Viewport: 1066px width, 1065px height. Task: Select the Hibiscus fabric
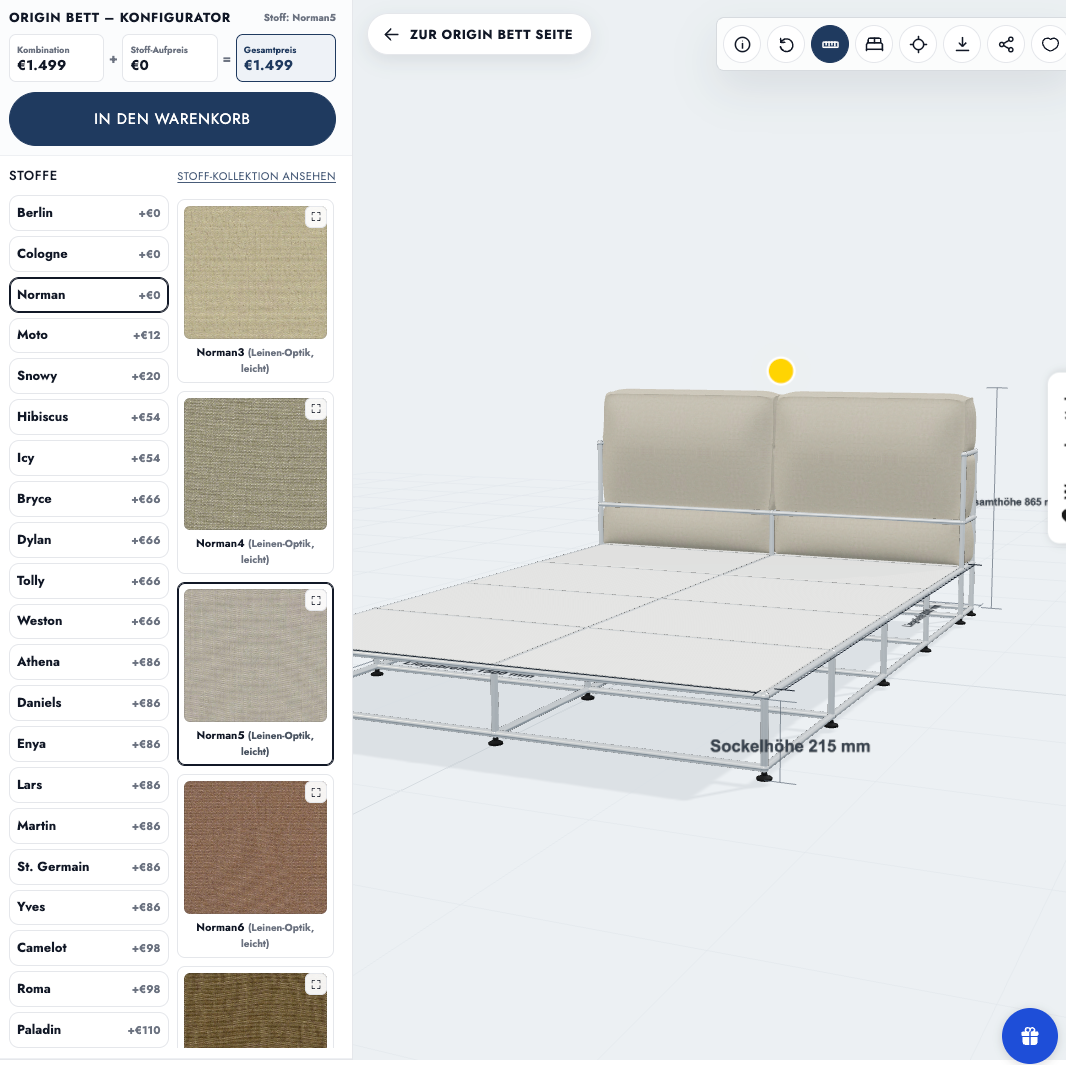click(89, 417)
